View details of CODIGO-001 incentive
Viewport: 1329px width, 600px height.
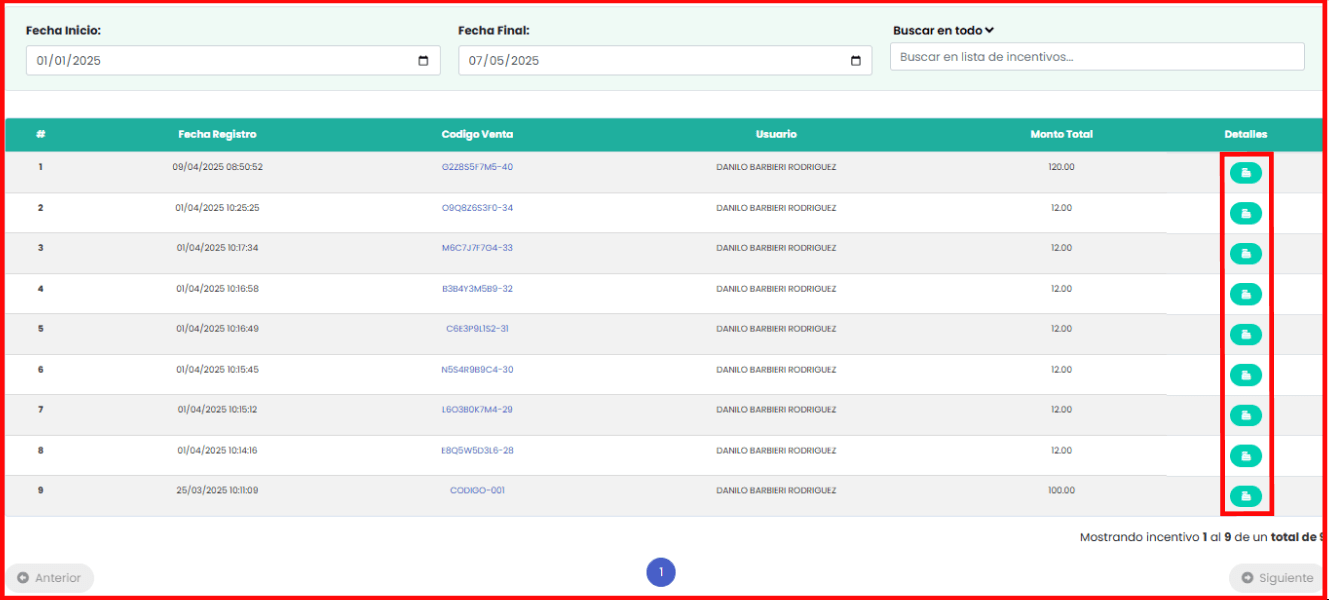[1245, 495]
